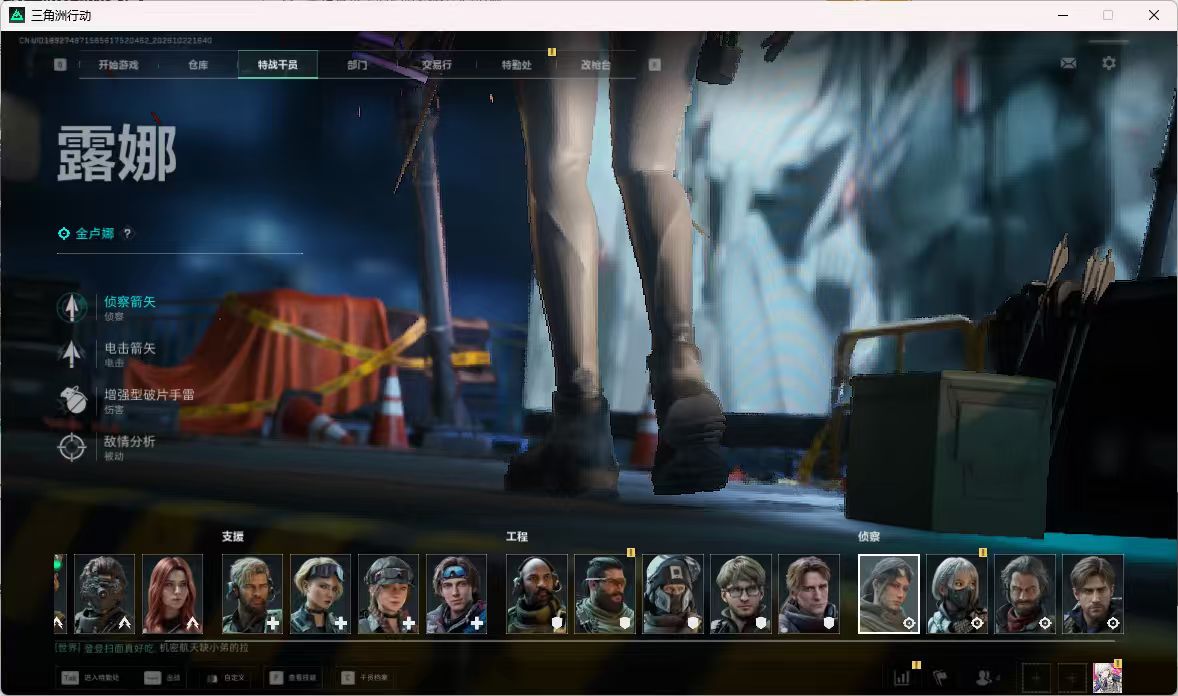Select the 侦察箭矢 skill icon

[x=71, y=307]
